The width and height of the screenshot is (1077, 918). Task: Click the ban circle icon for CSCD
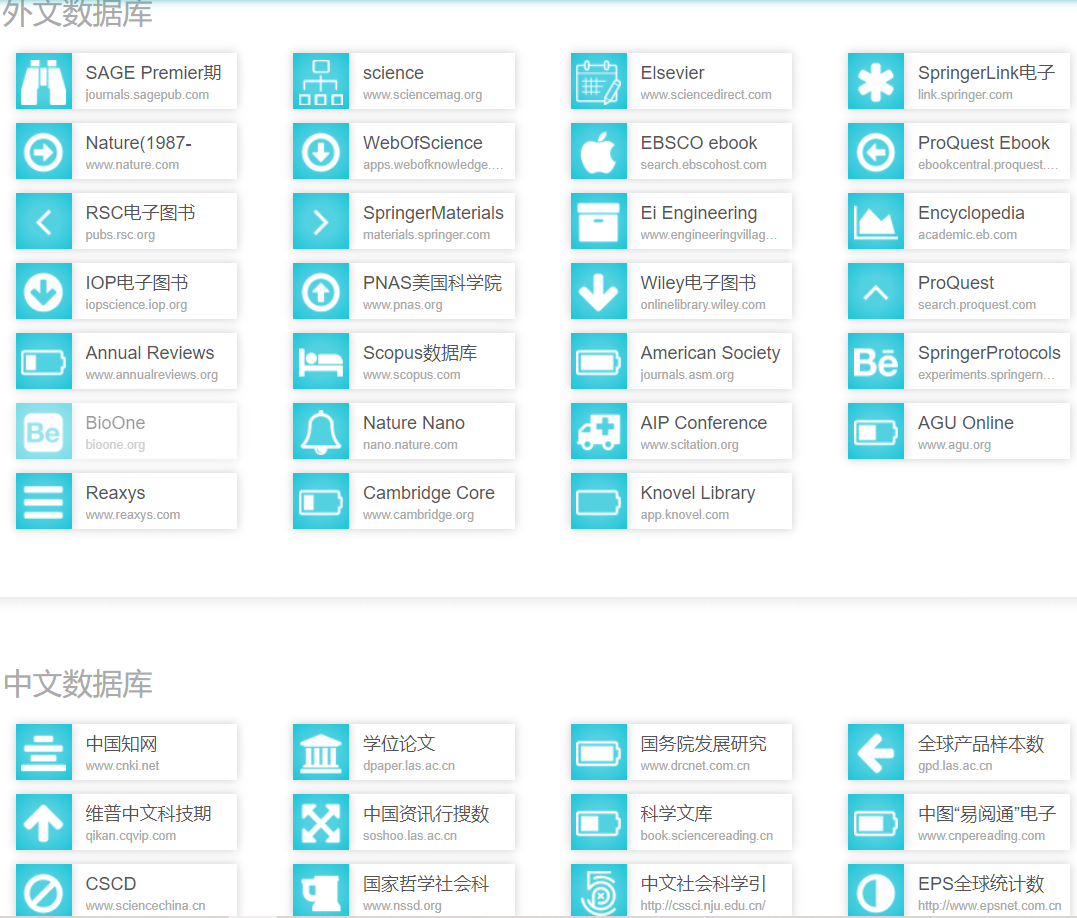[43, 891]
